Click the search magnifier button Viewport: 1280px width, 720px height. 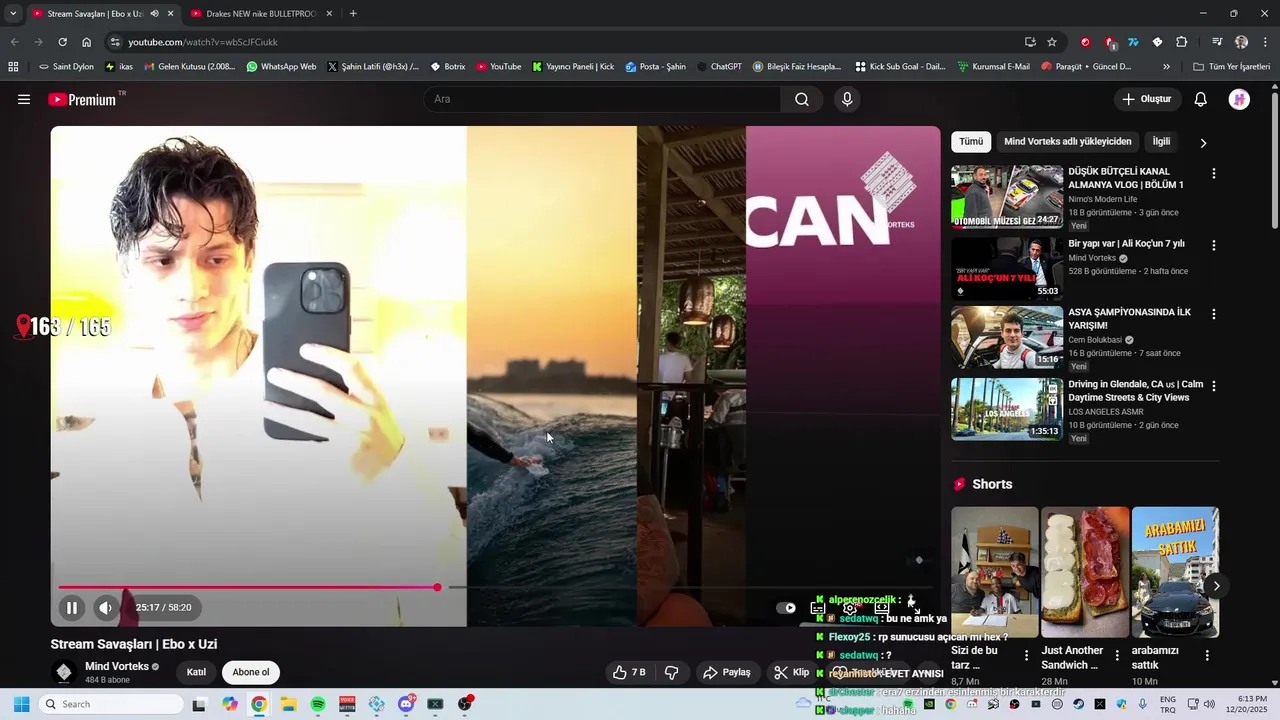(x=802, y=99)
